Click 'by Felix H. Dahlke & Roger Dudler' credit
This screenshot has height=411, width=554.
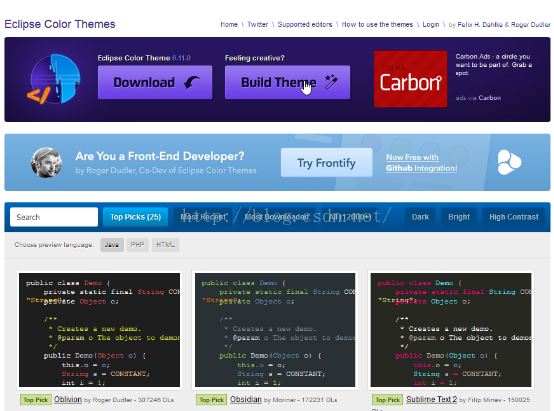click(x=500, y=24)
